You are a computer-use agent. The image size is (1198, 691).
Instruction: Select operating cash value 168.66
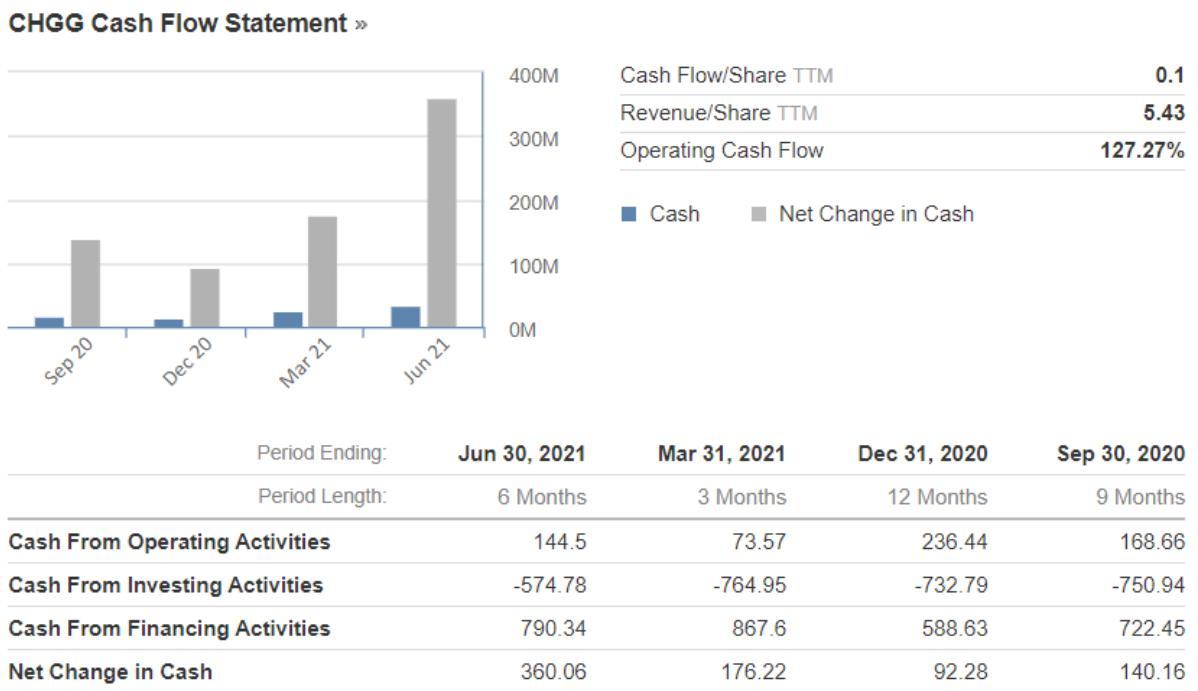tap(1152, 542)
